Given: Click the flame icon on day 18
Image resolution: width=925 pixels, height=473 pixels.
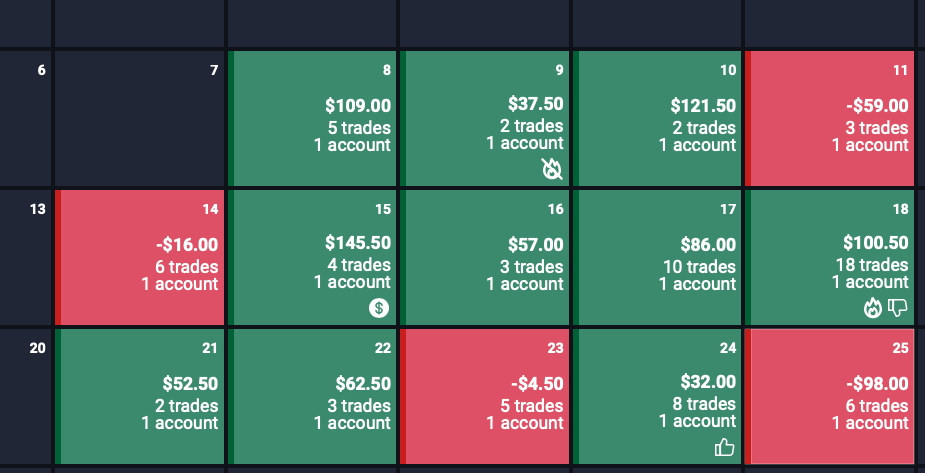Looking at the screenshot, I should (872, 308).
